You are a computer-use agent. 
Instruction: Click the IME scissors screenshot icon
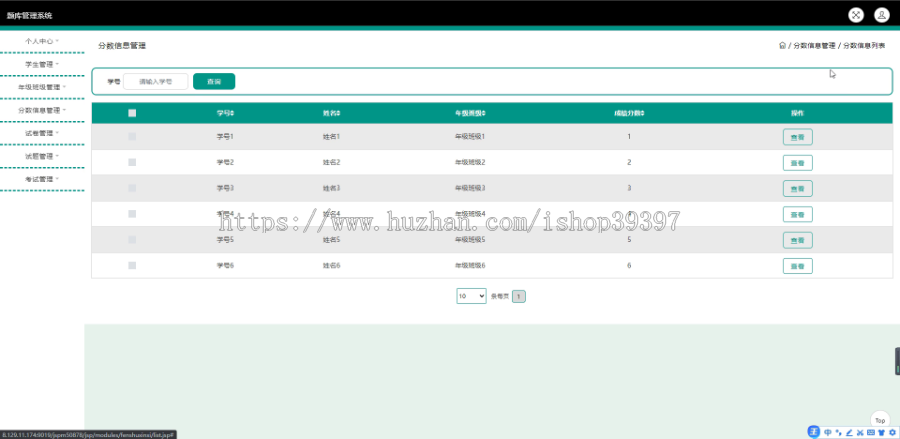click(860, 433)
